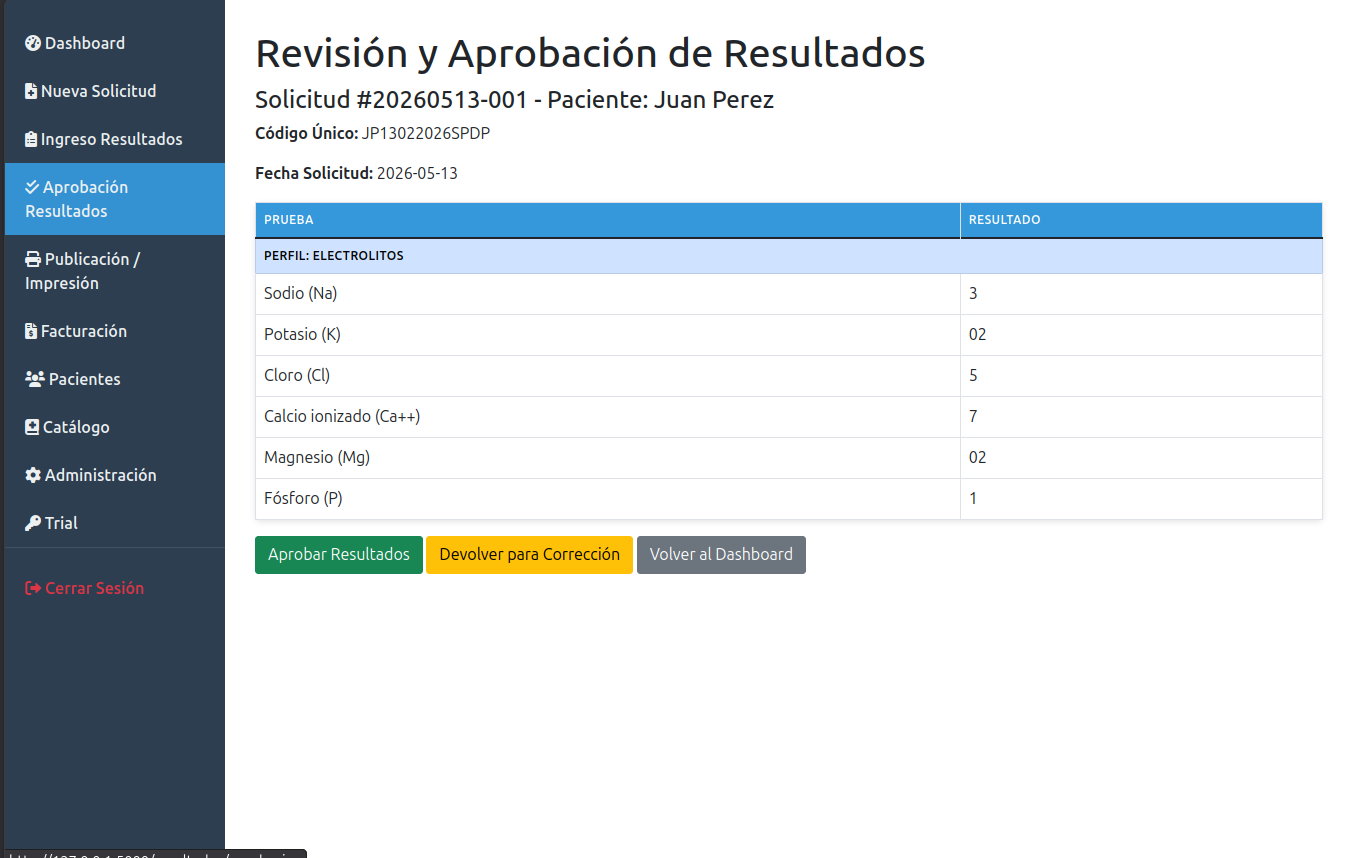Click the Cerrar Sesión exit icon
The width and height of the screenshot is (1352, 858).
point(33,588)
